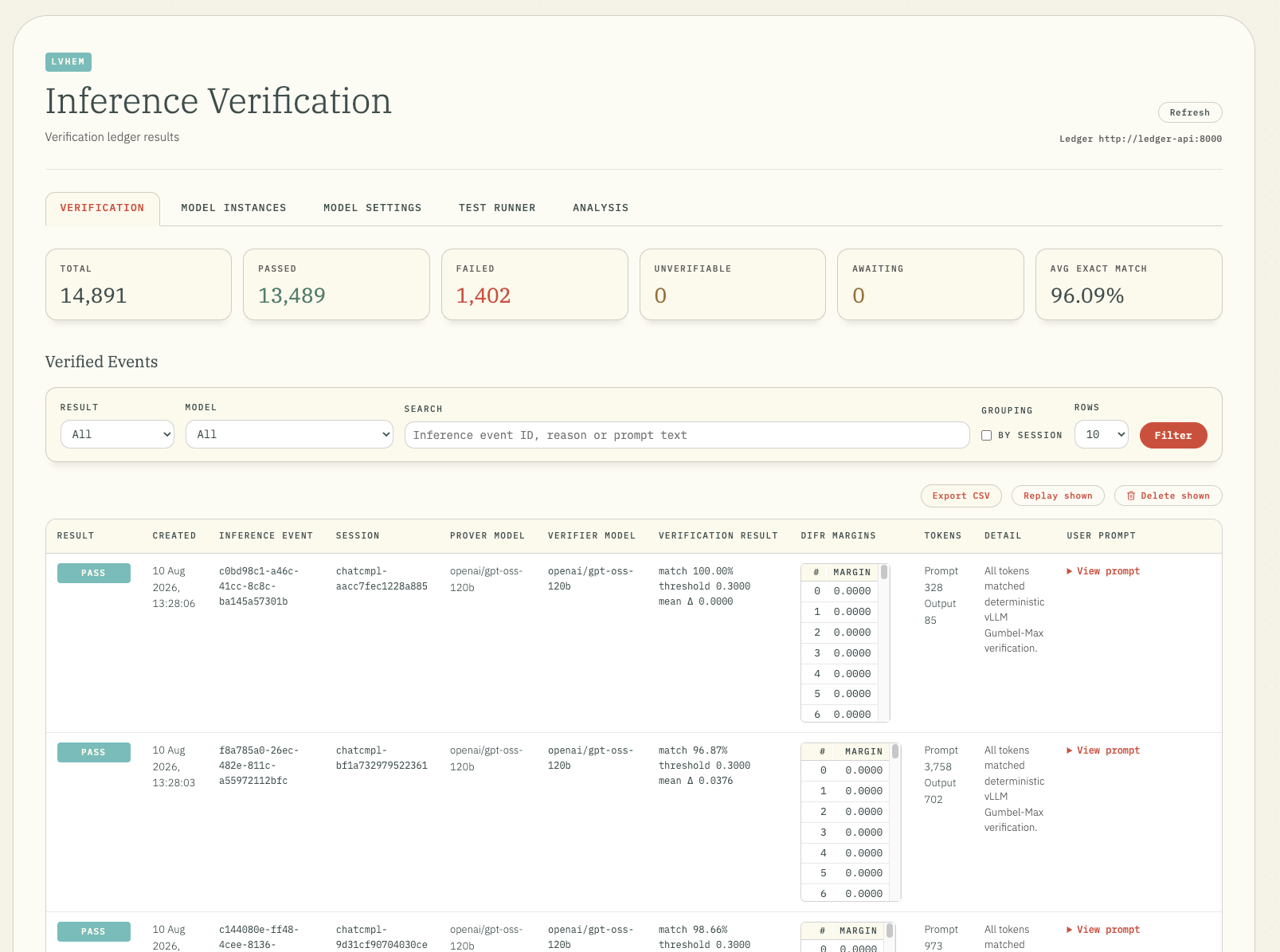Viewport: 1280px width, 952px height.
Task: Open the Model filter dropdown
Action: (289, 434)
